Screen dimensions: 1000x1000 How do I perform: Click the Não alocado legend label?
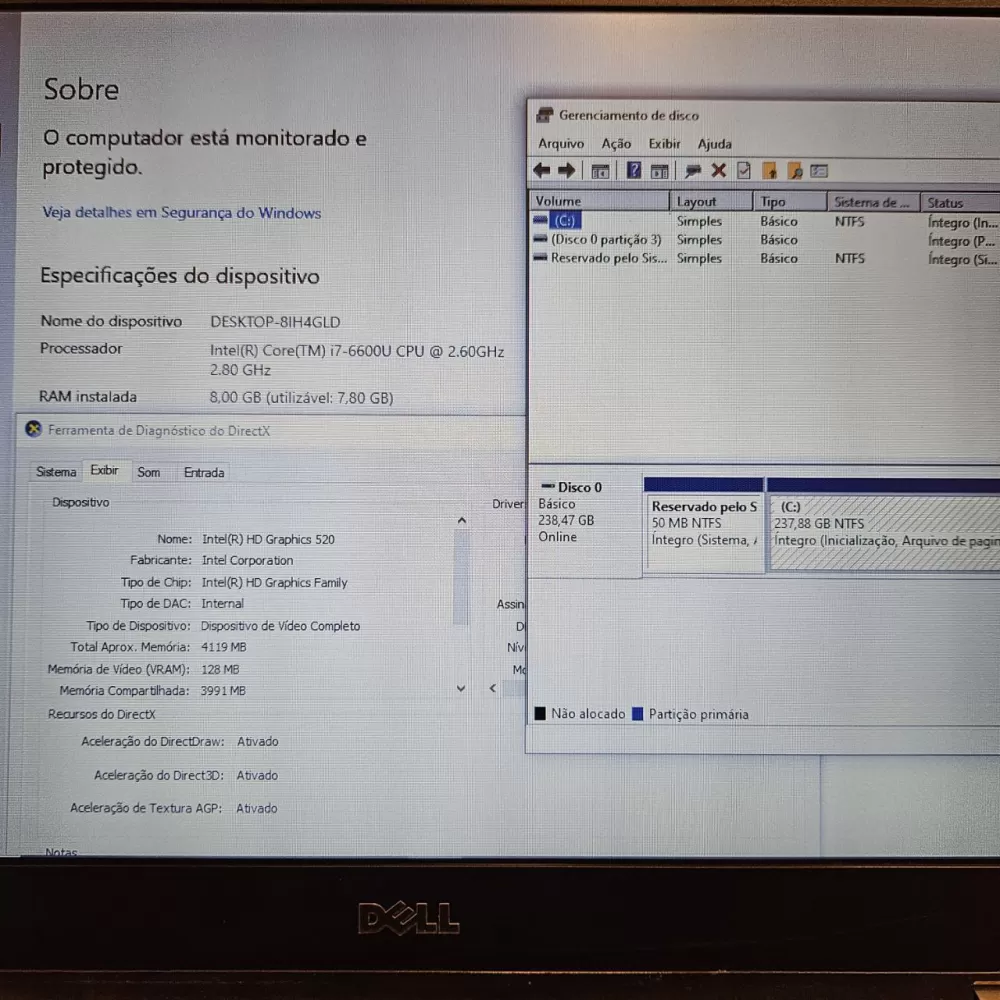(588, 714)
